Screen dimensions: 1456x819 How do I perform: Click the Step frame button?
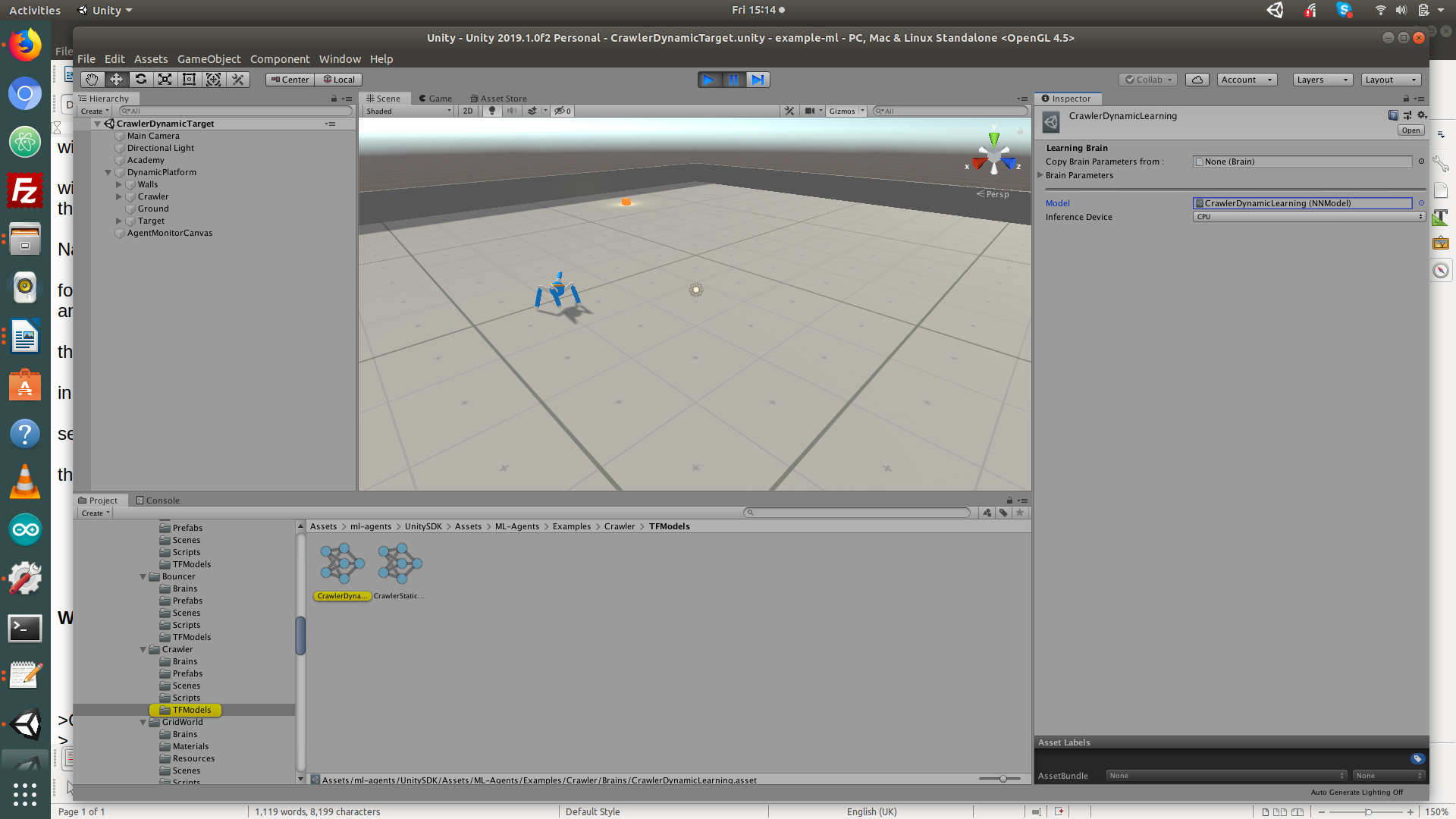click(x=758, y=80)
